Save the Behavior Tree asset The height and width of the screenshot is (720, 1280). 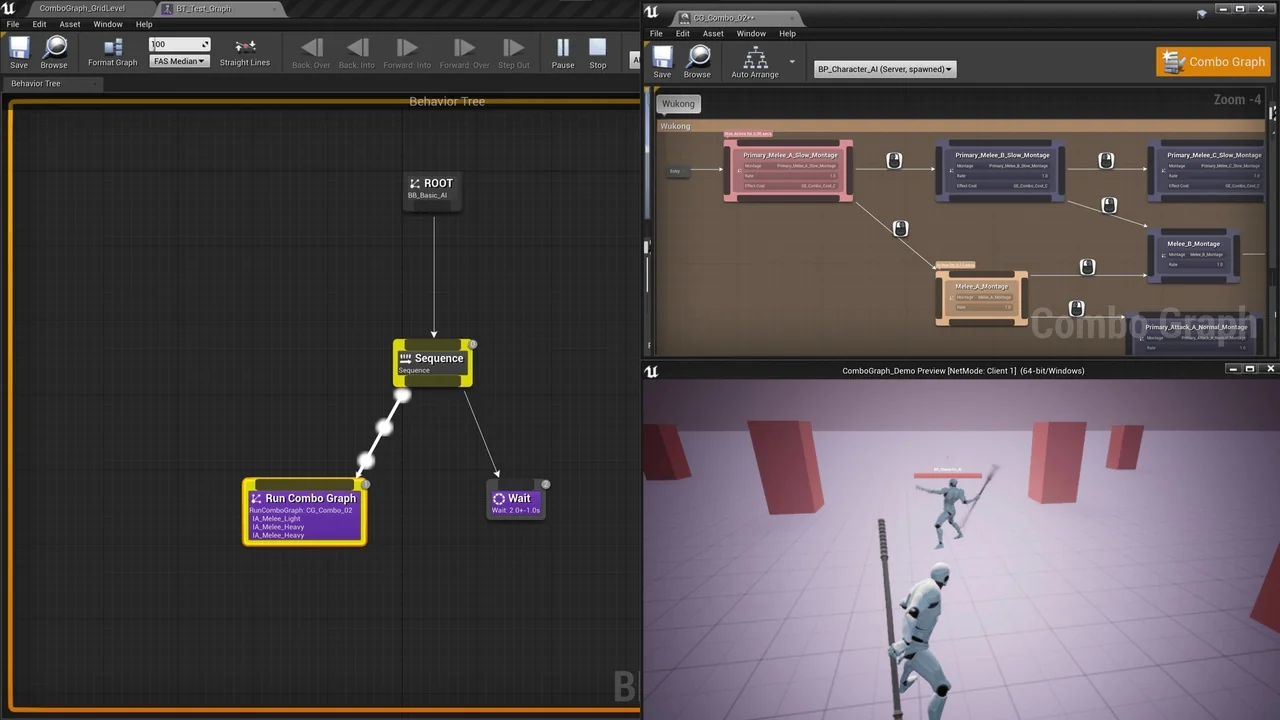pyautogui.click(x=18, y=50)
